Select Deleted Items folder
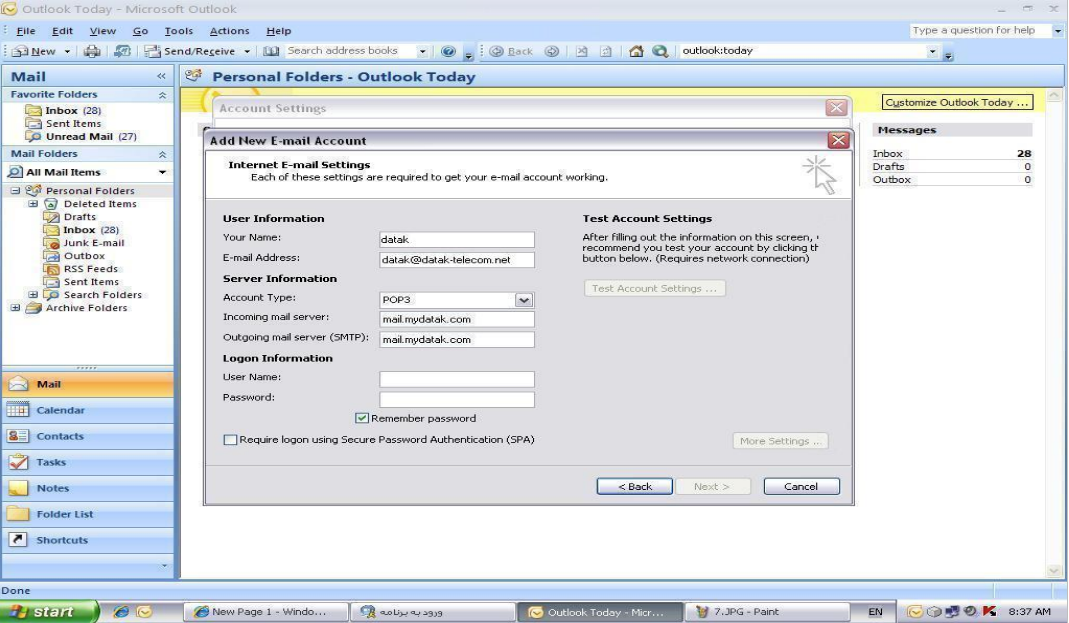 (x=100, y=204)
